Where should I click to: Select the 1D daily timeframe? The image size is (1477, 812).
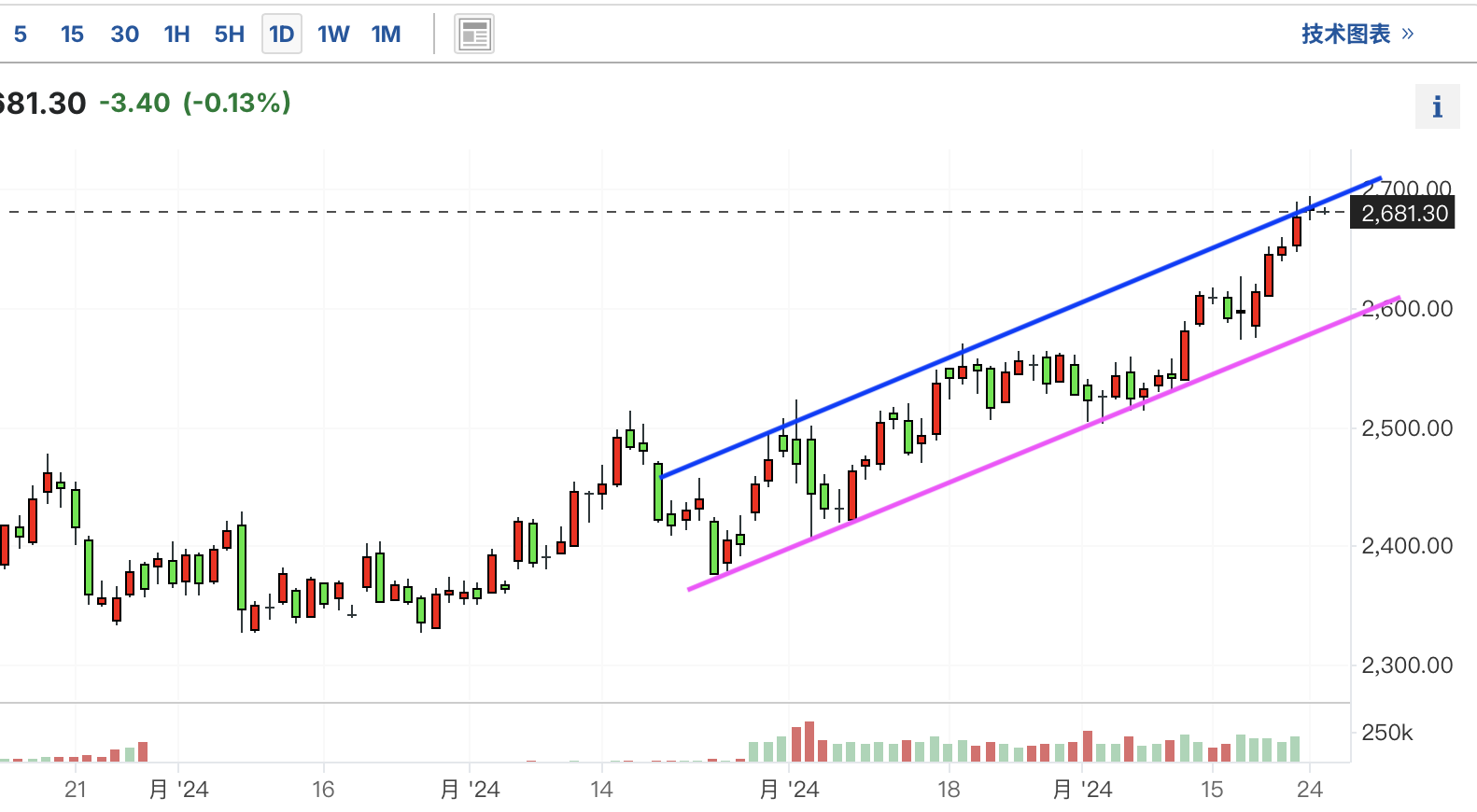(282, 35)
